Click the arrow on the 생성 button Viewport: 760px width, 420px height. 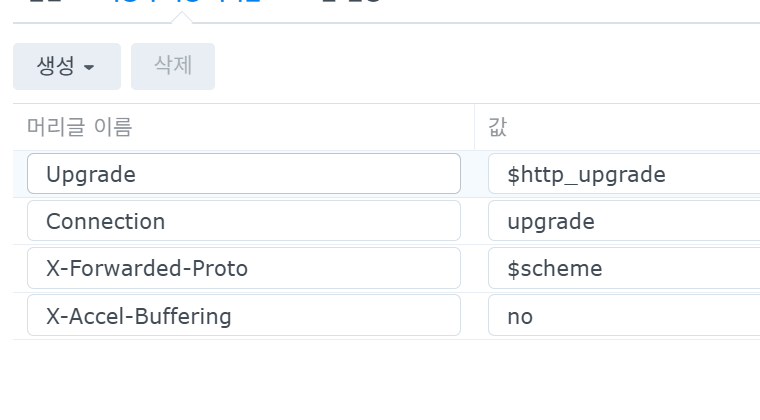(x=90, y=67)
